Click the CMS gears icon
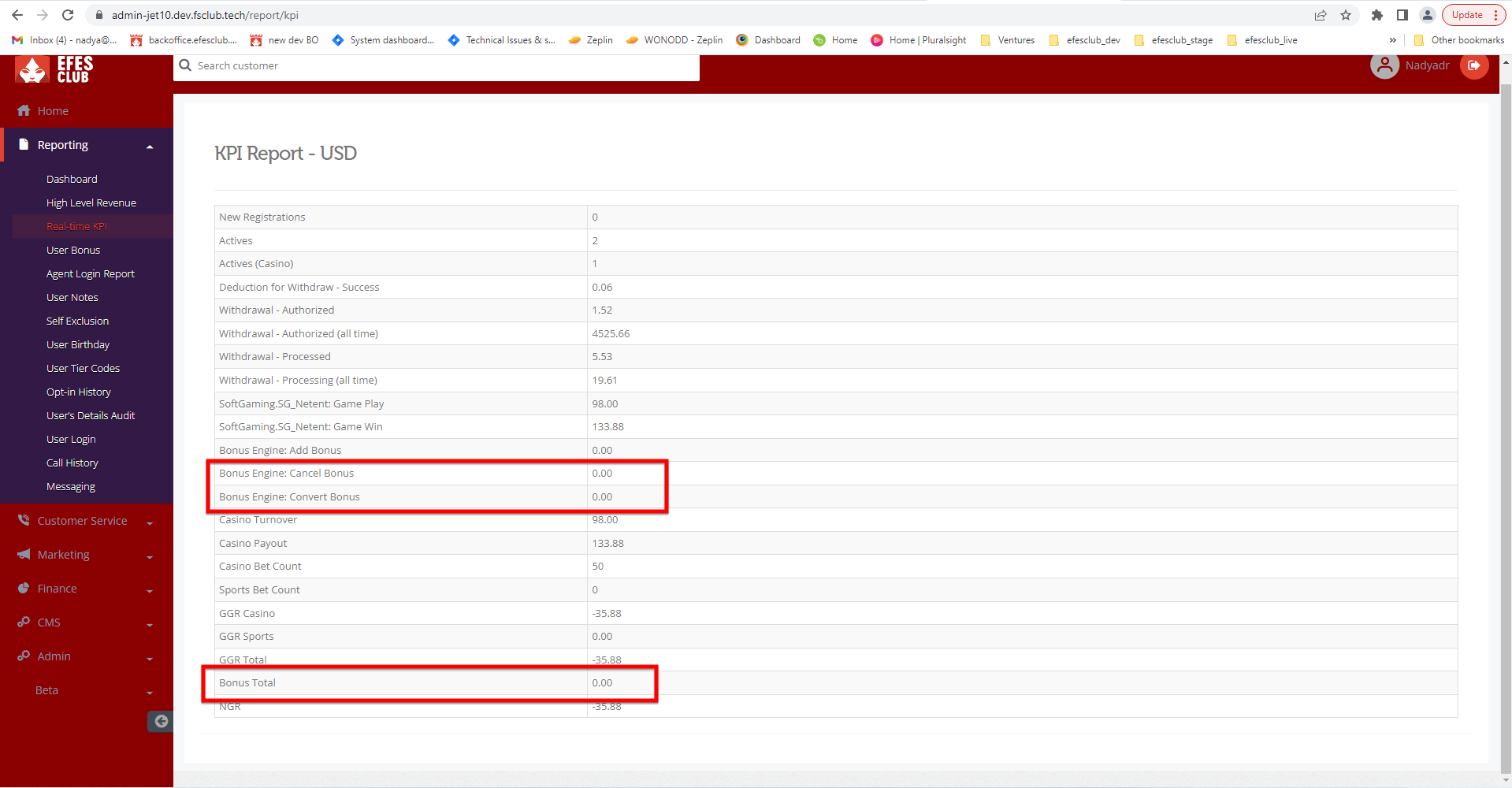 [24, 622]
